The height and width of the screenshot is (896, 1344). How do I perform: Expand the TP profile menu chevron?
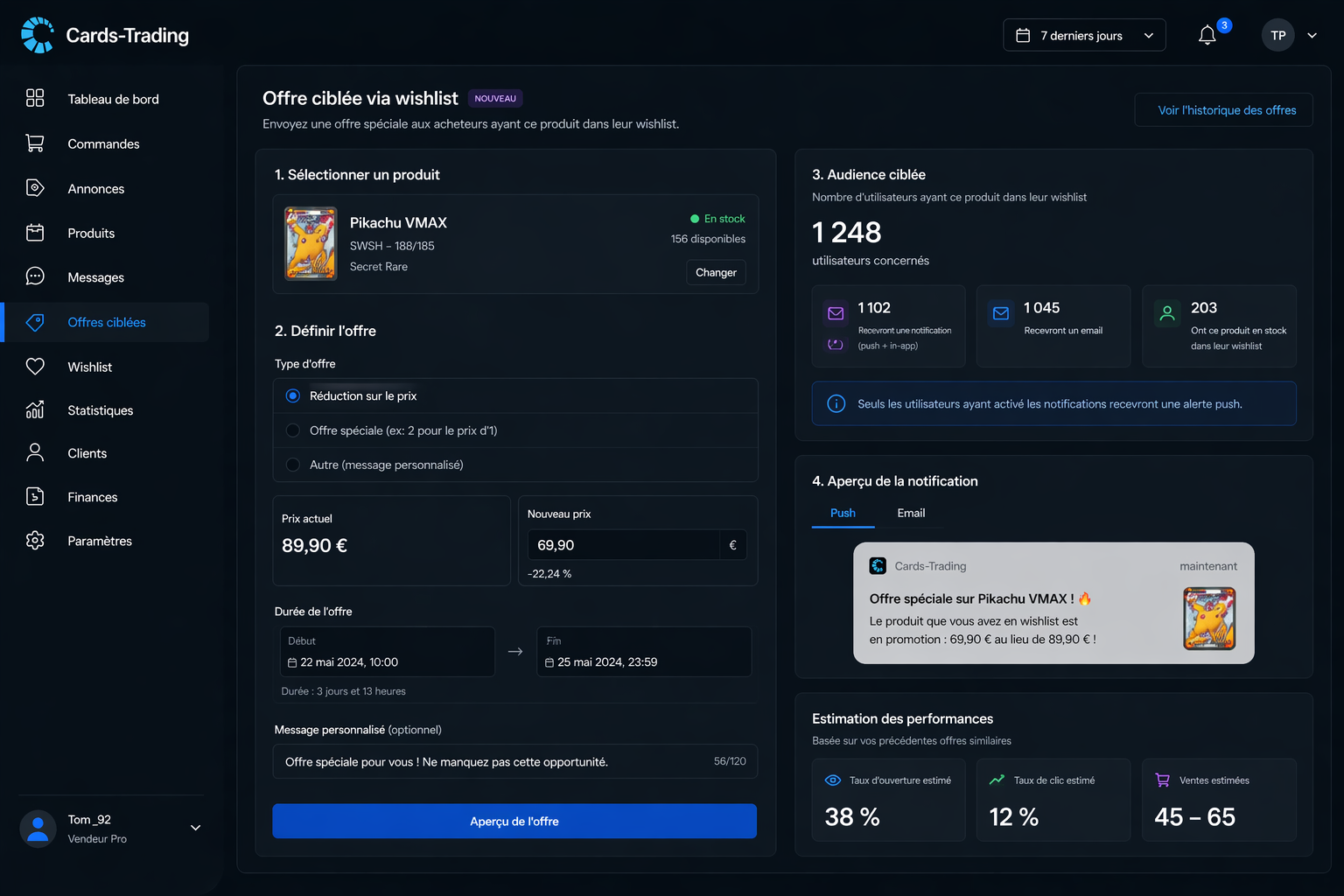click(x=1312, y=36)
